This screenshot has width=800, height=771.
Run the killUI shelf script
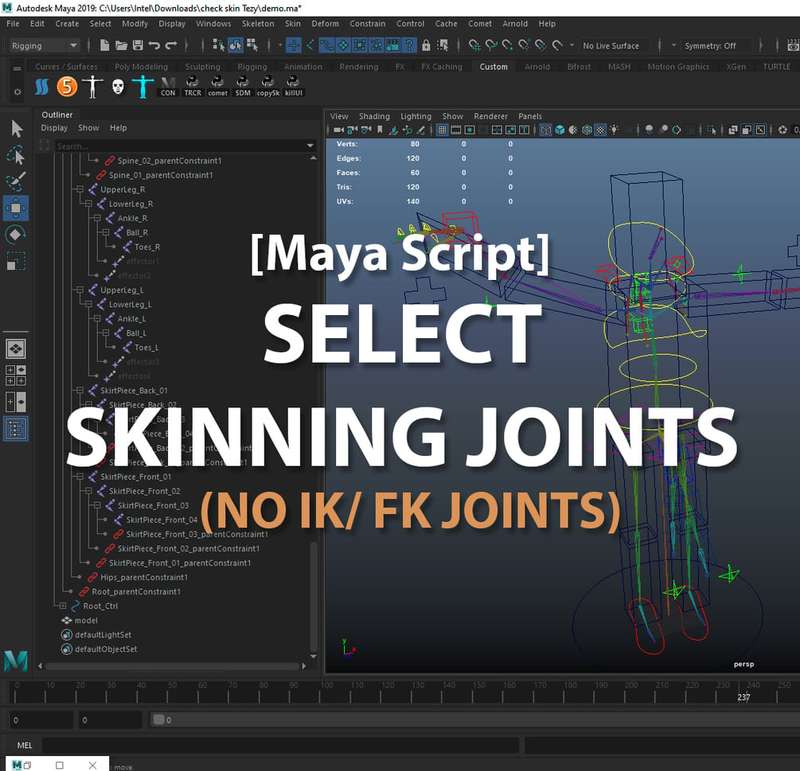click(293, 87)
